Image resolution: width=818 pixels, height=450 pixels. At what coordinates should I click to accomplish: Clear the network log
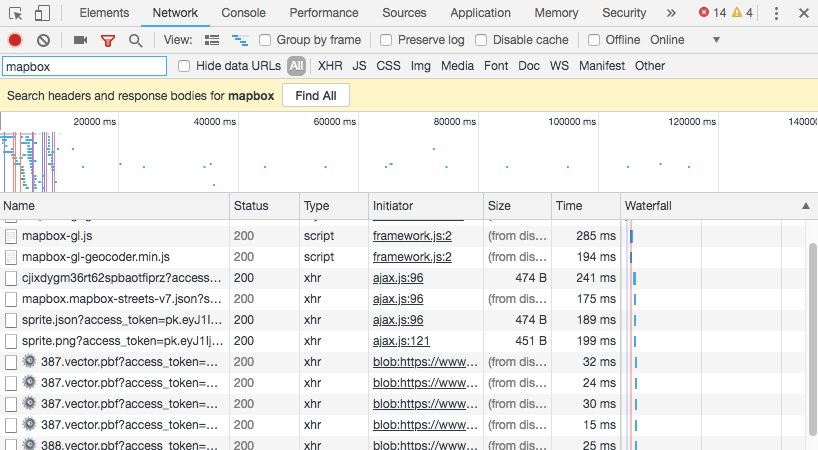[43, 40]
